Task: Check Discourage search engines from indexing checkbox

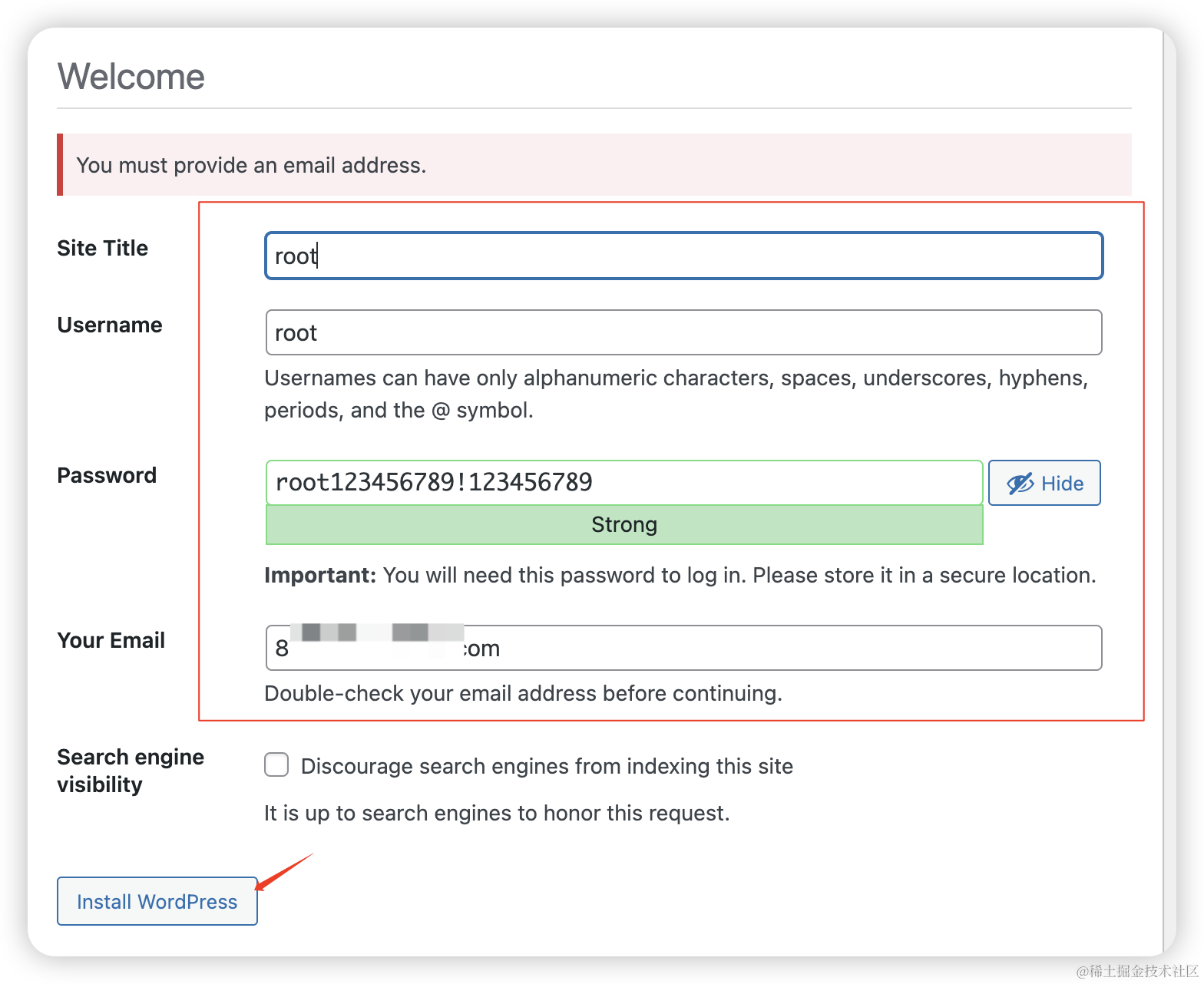Action: coord(276,765)
